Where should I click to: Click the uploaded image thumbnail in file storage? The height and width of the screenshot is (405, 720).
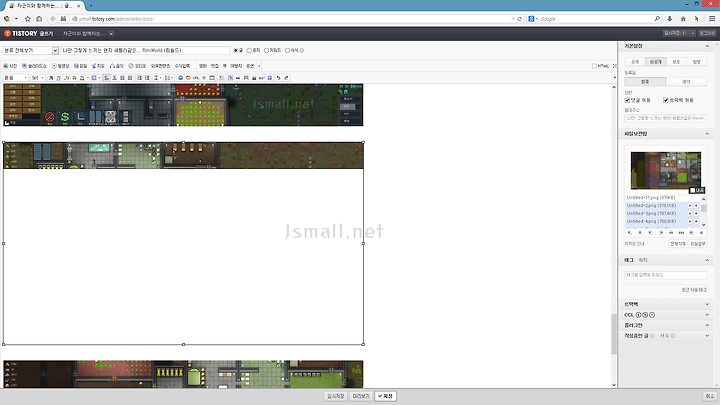(666, 170)
